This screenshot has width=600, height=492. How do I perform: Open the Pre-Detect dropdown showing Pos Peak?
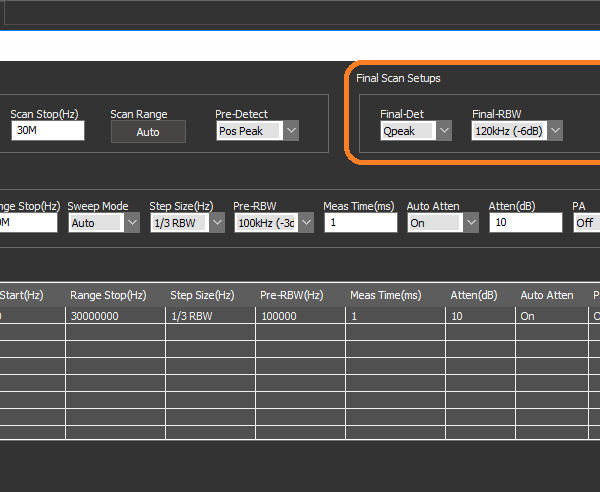(x=258, y=131)
